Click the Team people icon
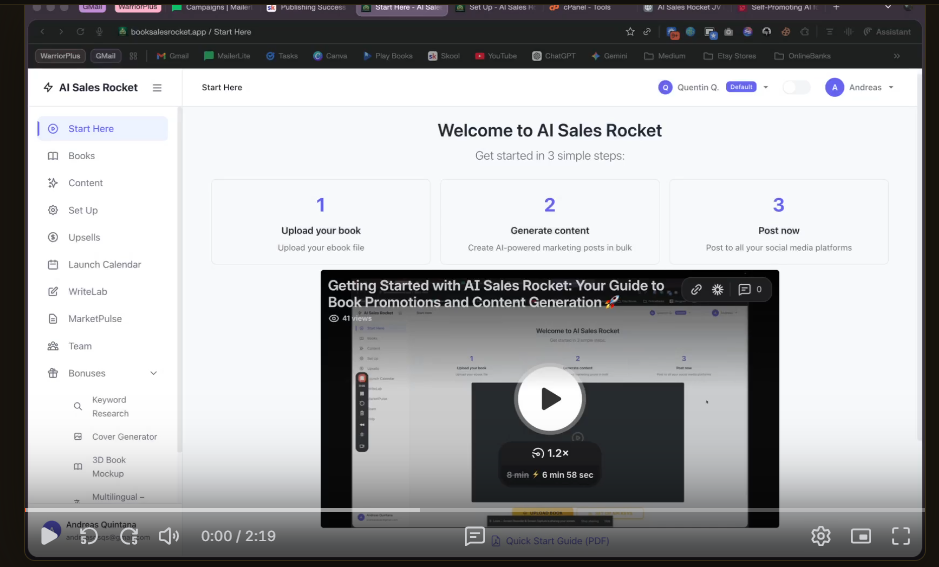The image size is (939, 567). tap(53, 346)
